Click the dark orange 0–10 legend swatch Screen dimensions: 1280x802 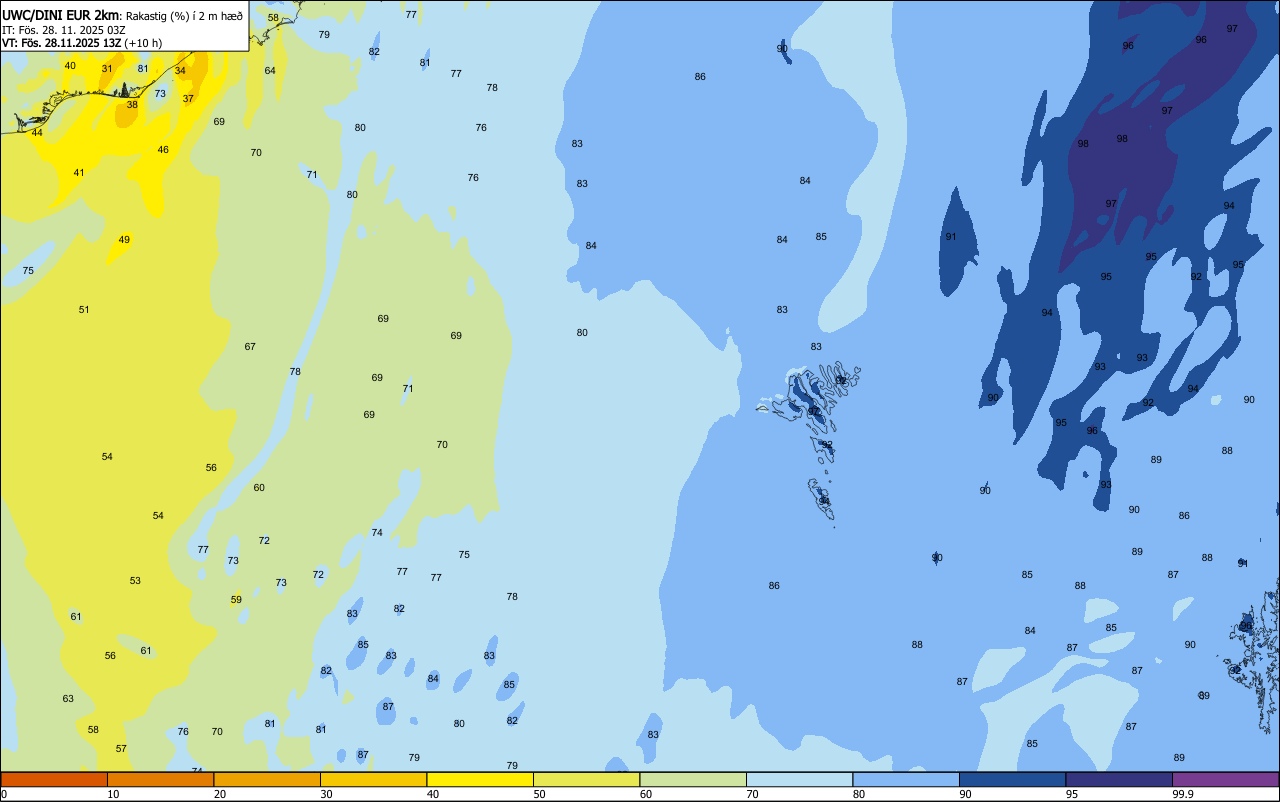click(54, 779)
